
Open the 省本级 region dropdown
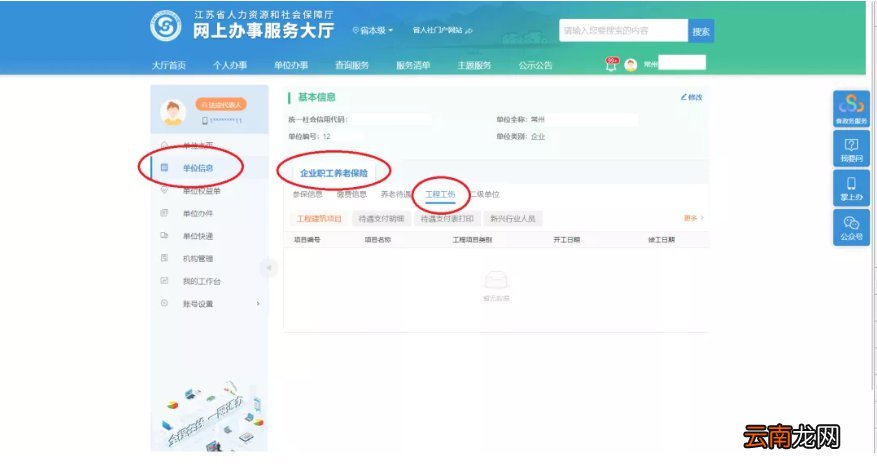(x=373, y=31)
